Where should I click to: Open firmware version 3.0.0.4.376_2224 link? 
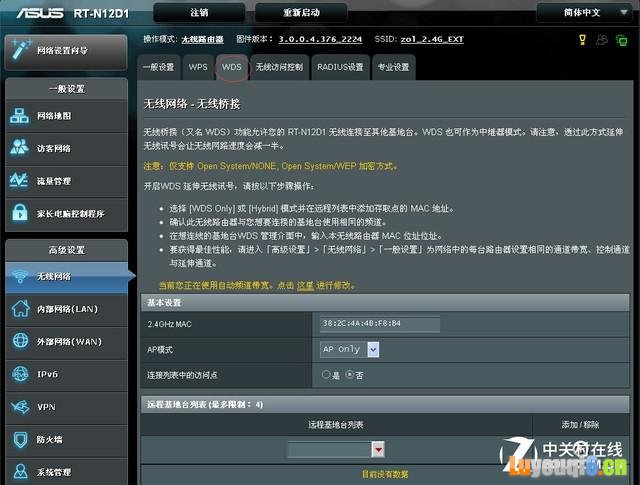point(320,39)
